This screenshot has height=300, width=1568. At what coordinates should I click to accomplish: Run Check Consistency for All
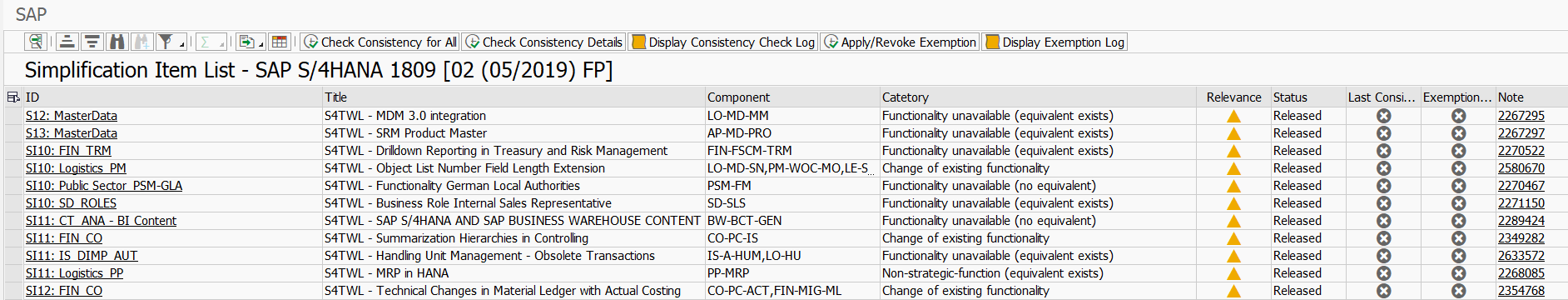(380, 42)
